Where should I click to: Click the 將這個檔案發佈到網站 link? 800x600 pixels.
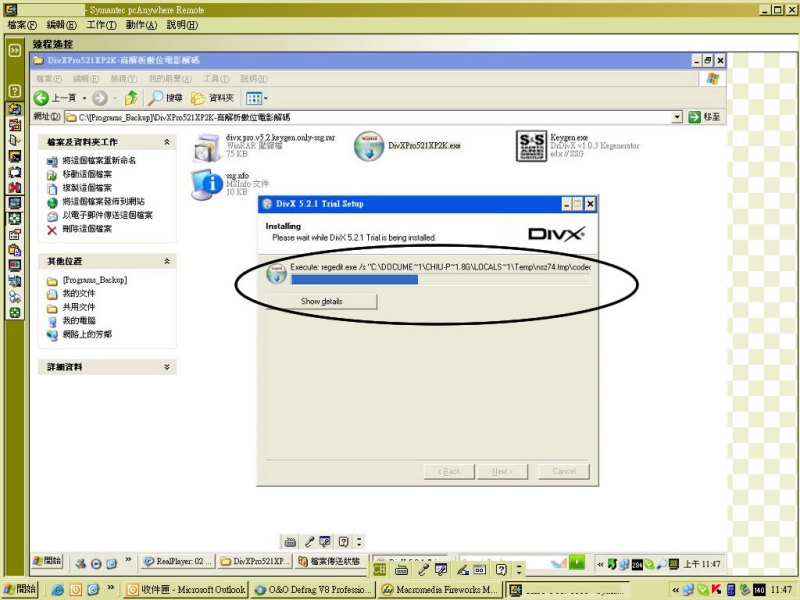[104, 202]
